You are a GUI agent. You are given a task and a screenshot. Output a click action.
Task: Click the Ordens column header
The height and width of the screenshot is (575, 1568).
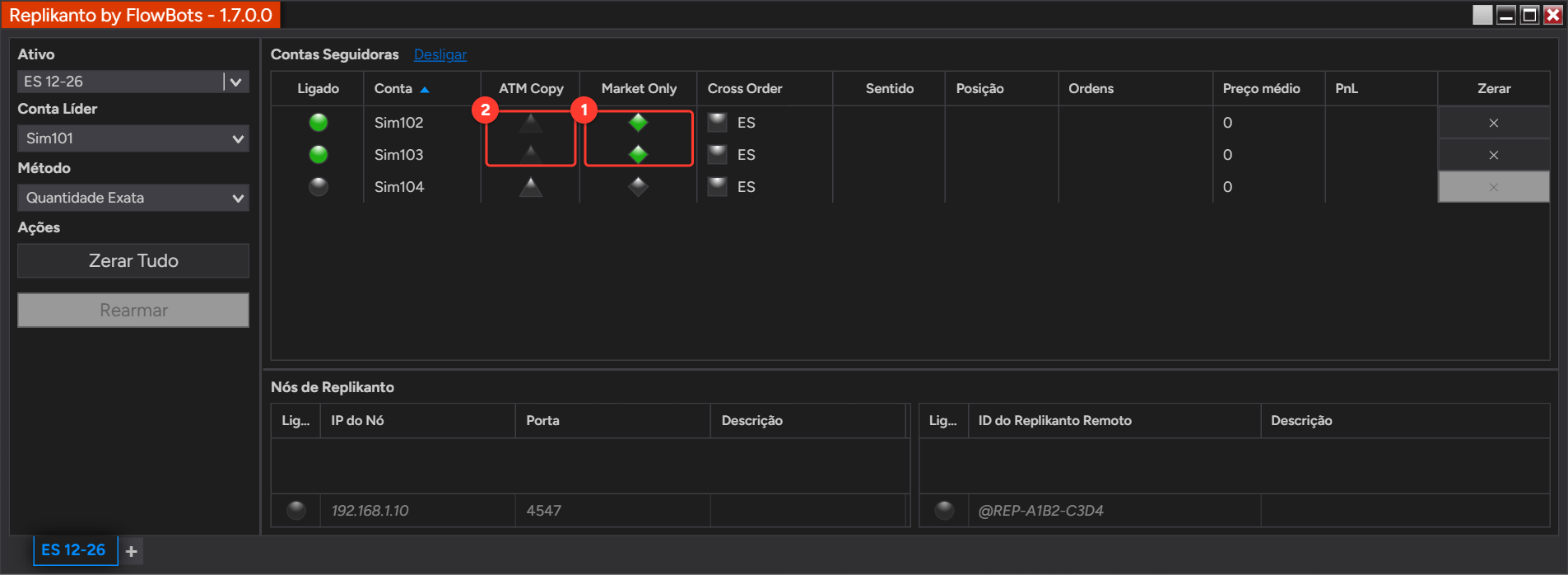1135,88
